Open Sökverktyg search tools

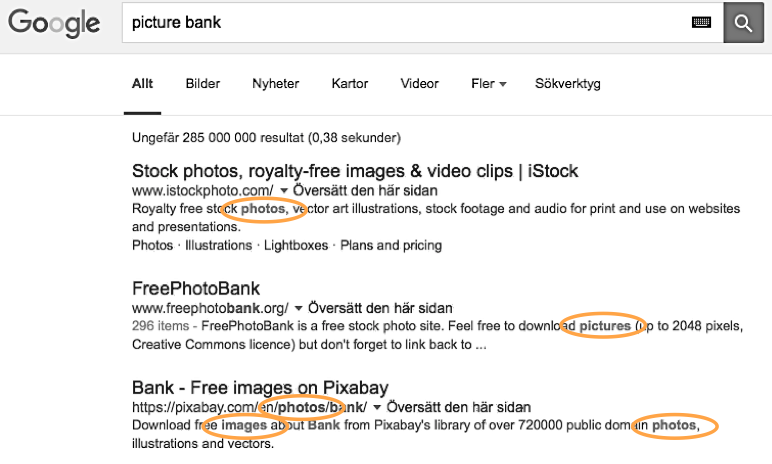pos(568,84)
